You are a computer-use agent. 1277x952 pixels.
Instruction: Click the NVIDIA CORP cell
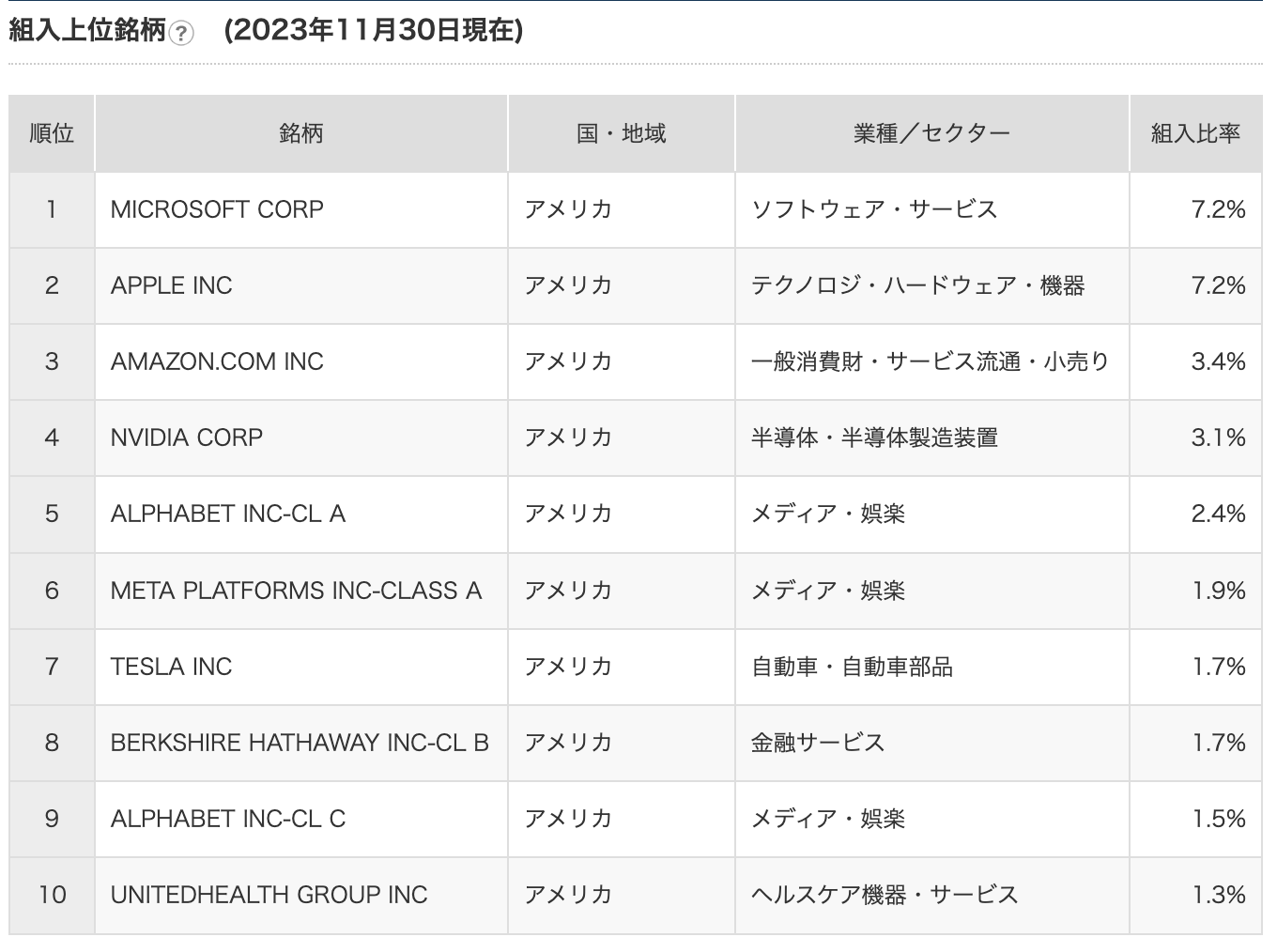click(301, 438)
